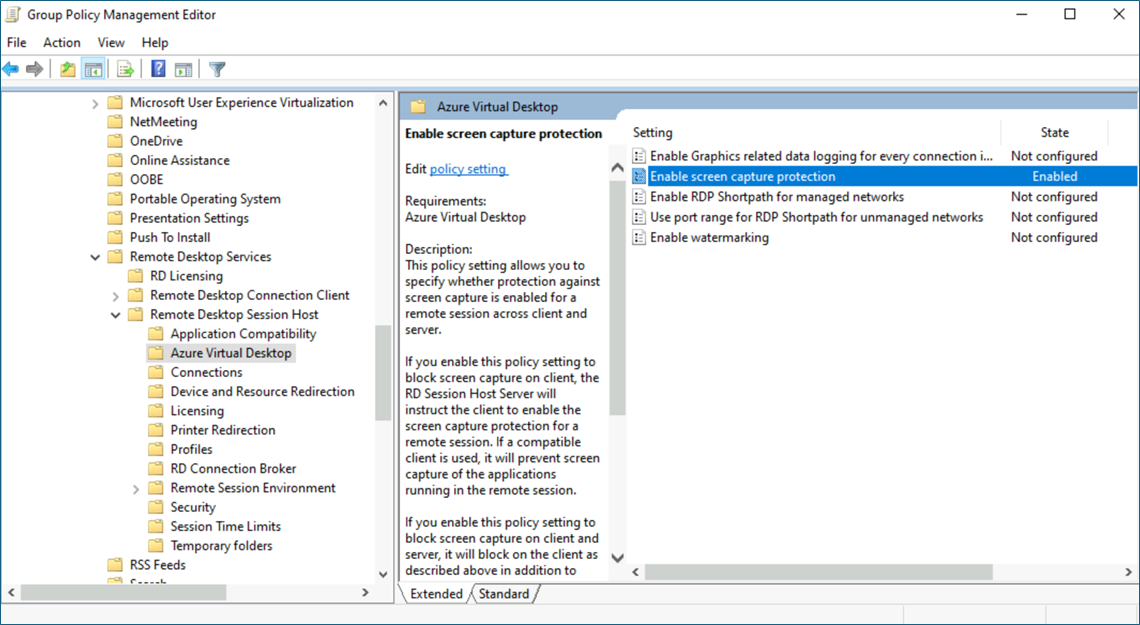Collapse the Remote Desktop Session Host node

click(116, 315)
